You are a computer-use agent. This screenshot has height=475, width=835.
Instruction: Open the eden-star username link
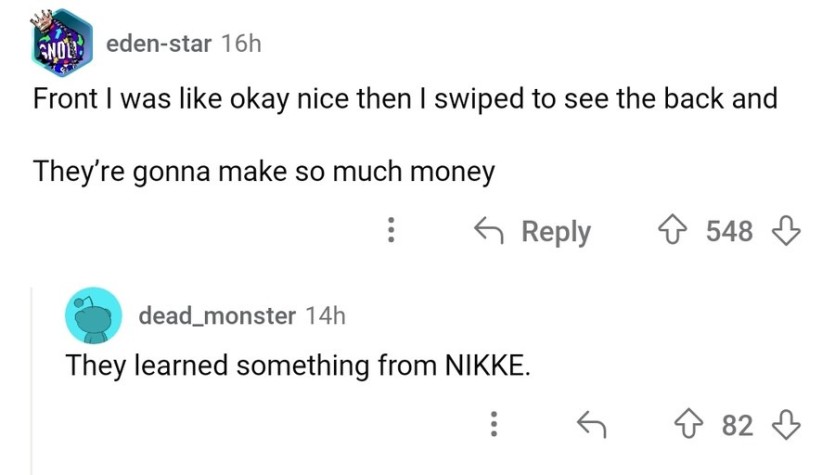[159, 44]
